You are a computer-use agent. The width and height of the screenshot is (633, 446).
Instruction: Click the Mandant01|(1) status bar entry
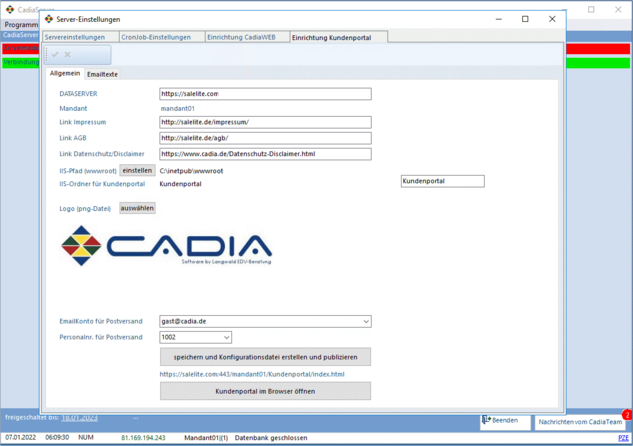click(x=206, y=438)
